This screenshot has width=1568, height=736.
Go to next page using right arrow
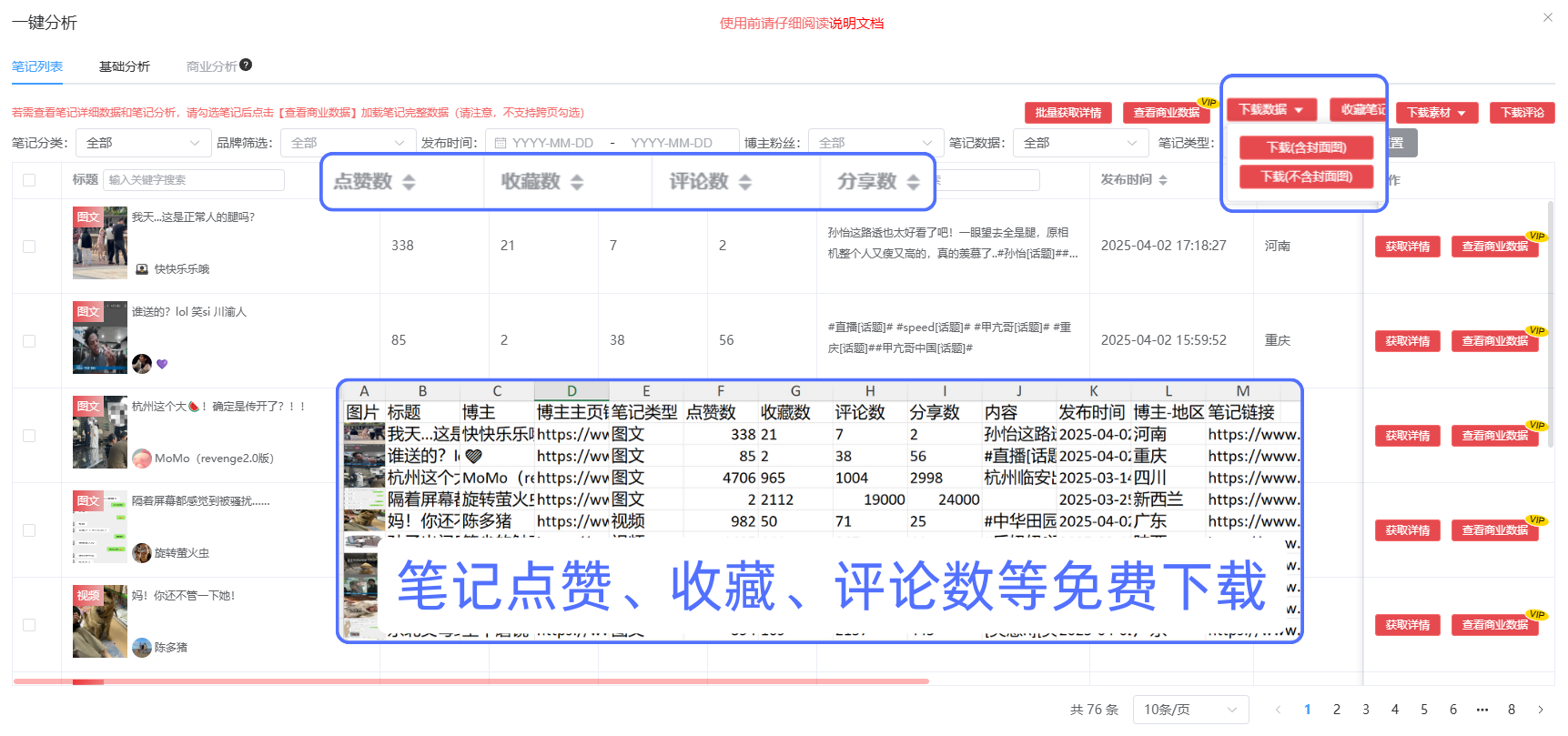coord(1541,710)
